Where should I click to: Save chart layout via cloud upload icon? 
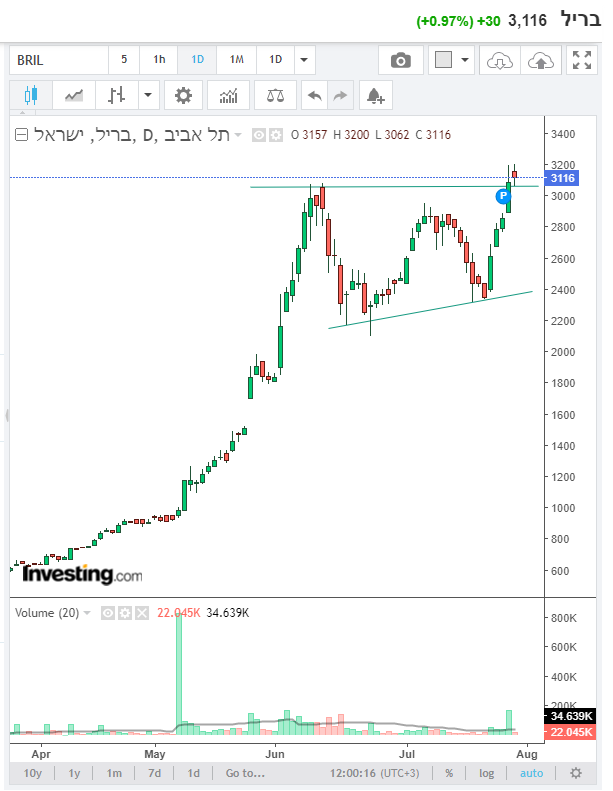coord(540,61)
